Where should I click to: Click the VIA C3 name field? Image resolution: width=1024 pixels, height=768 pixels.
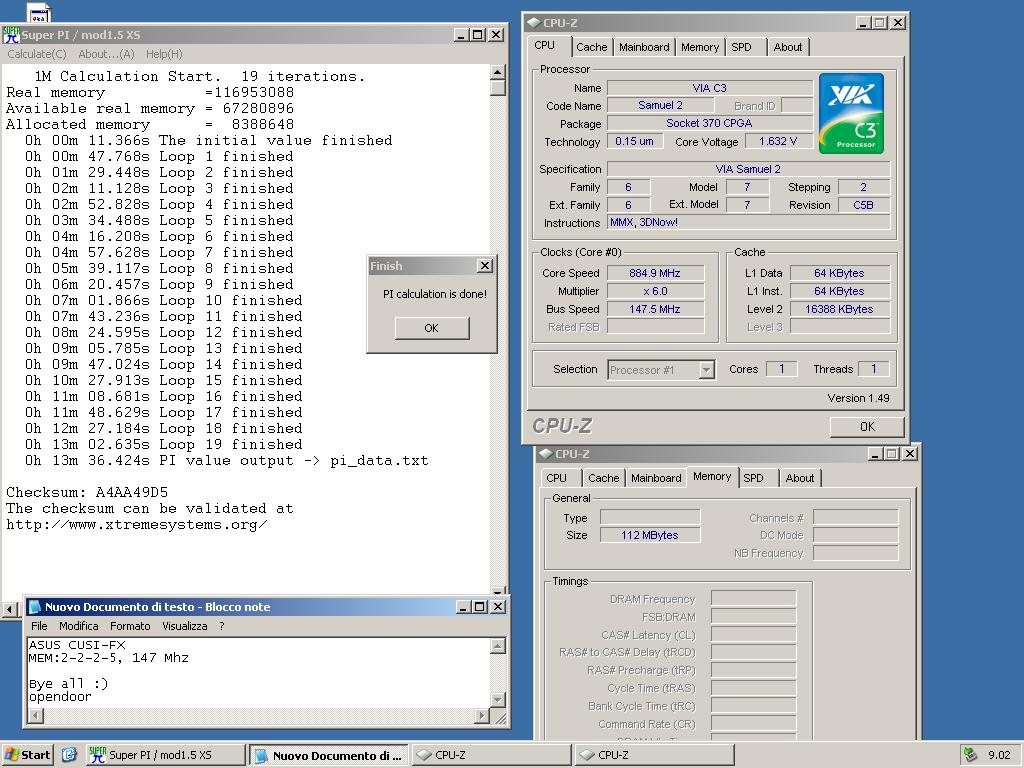[x=709, y=88]
